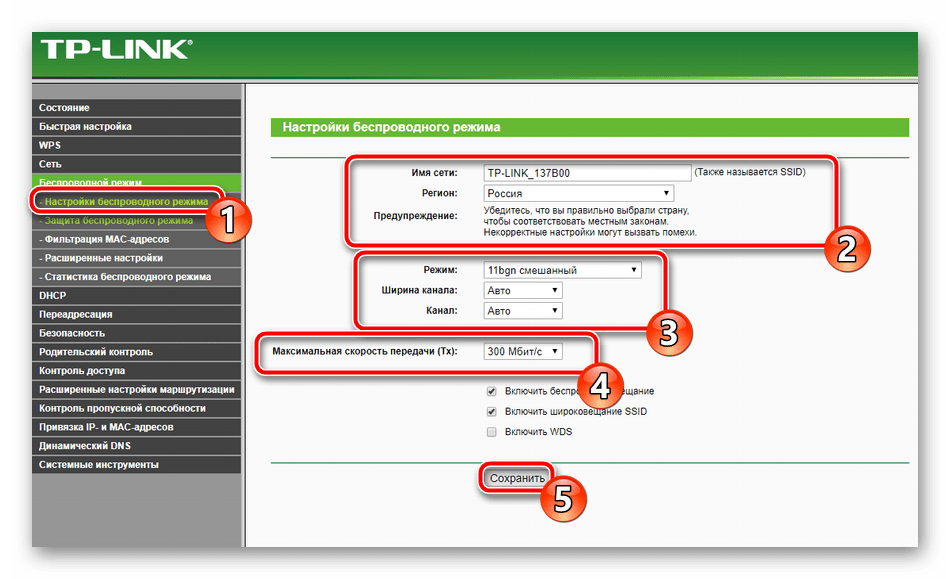Go to Системные инструменты in the sidebar

point(136,465)
